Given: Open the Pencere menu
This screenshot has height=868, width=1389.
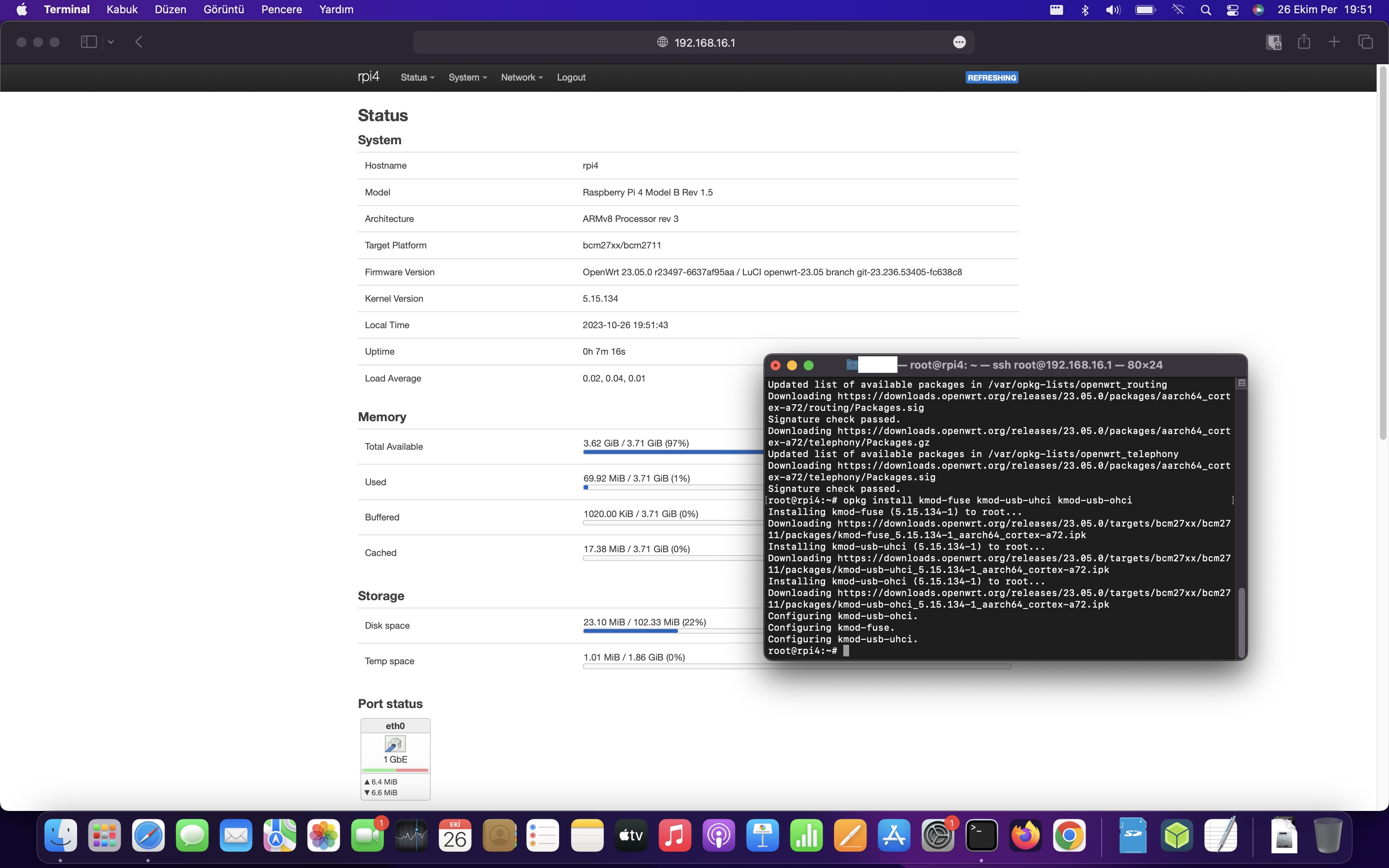Looking at the screenshot, I should click(x=281, y=10).
